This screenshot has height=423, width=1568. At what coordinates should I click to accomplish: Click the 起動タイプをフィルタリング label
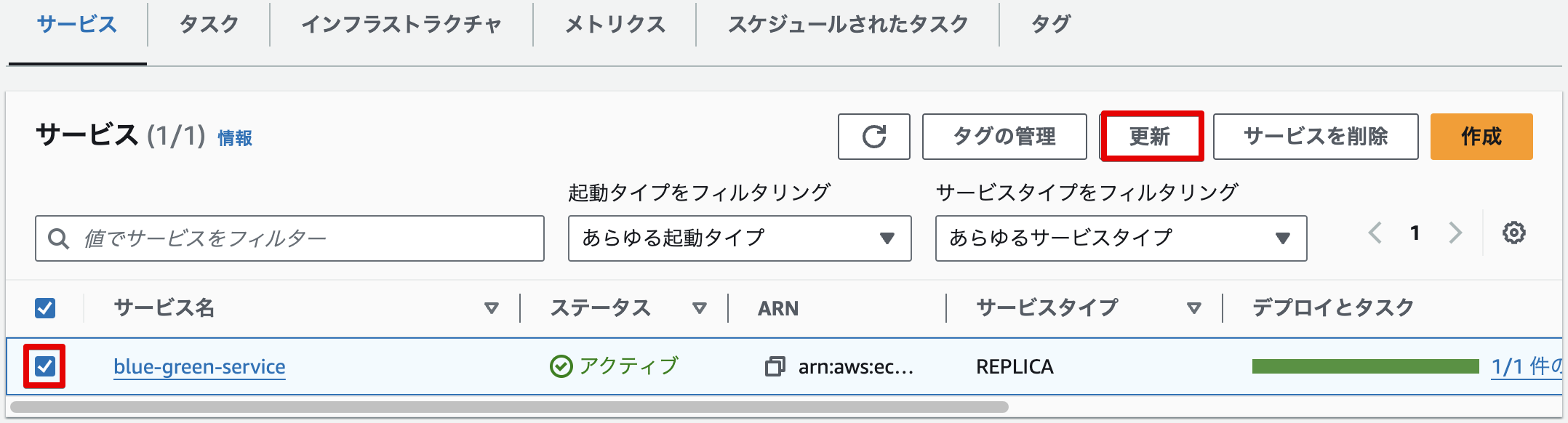click(699, 193)
